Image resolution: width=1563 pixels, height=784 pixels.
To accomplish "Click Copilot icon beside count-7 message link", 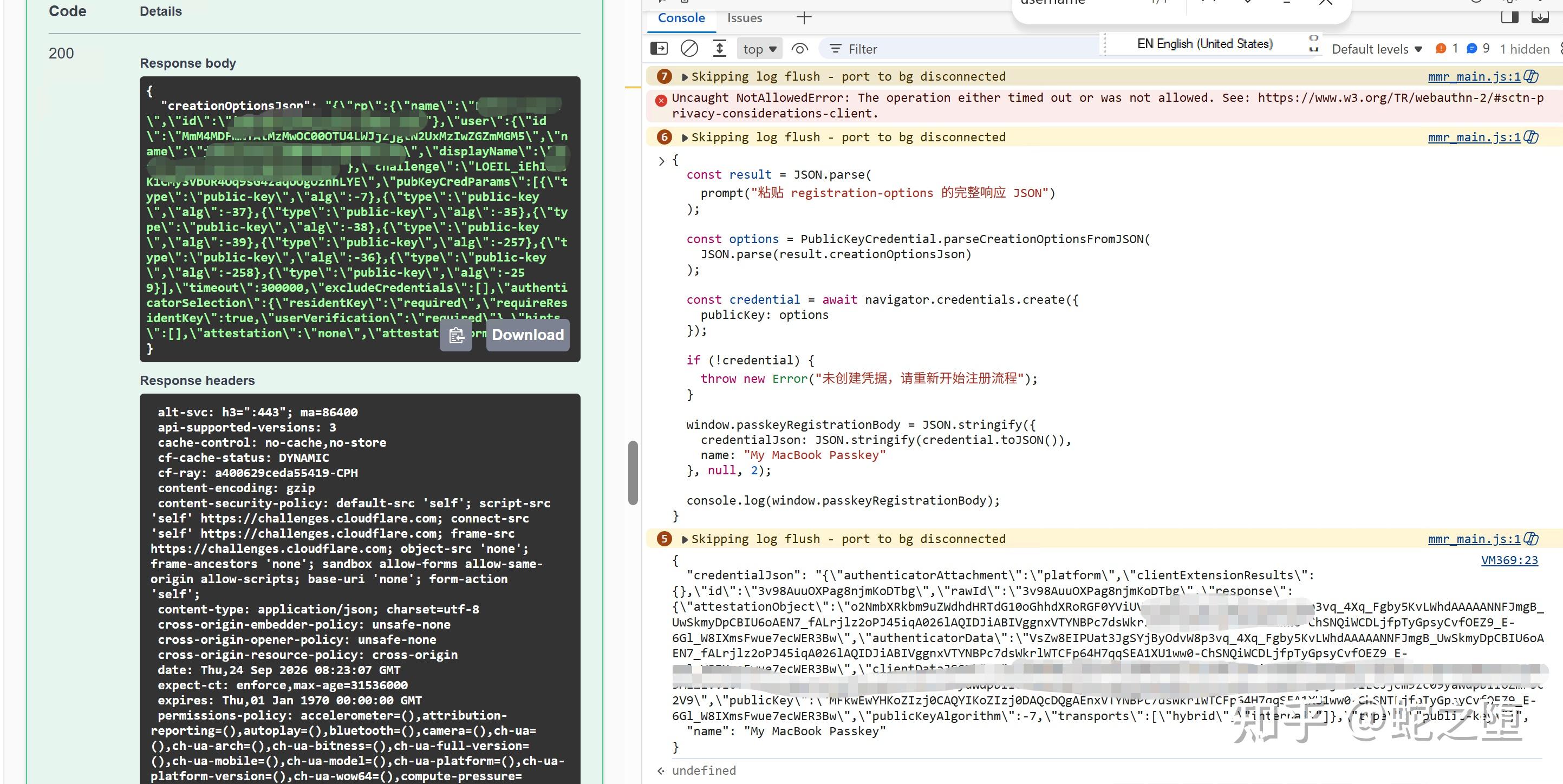I will tap(1532, 76).
